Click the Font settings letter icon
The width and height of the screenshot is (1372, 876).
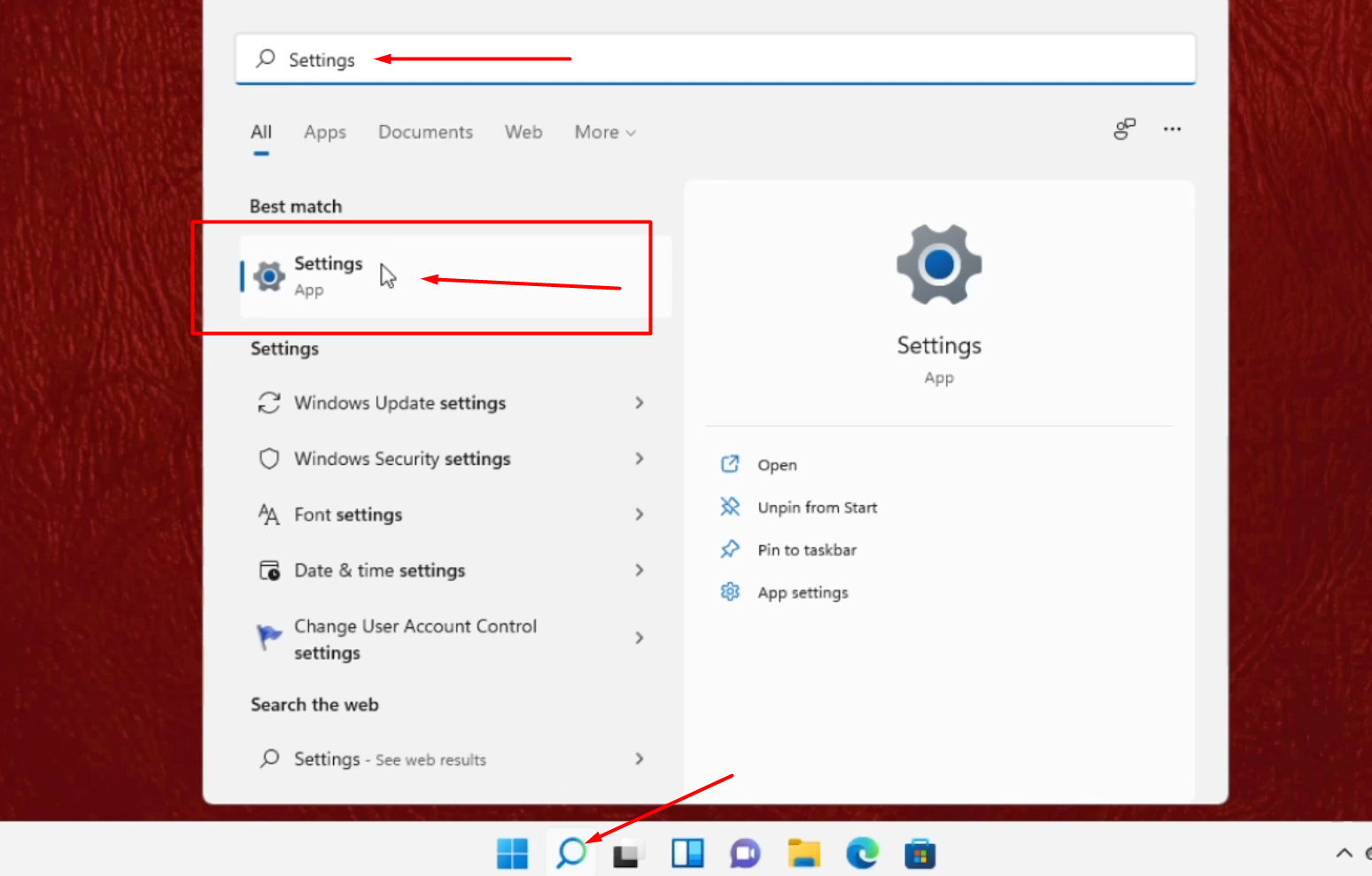click(x=269, y=515)
